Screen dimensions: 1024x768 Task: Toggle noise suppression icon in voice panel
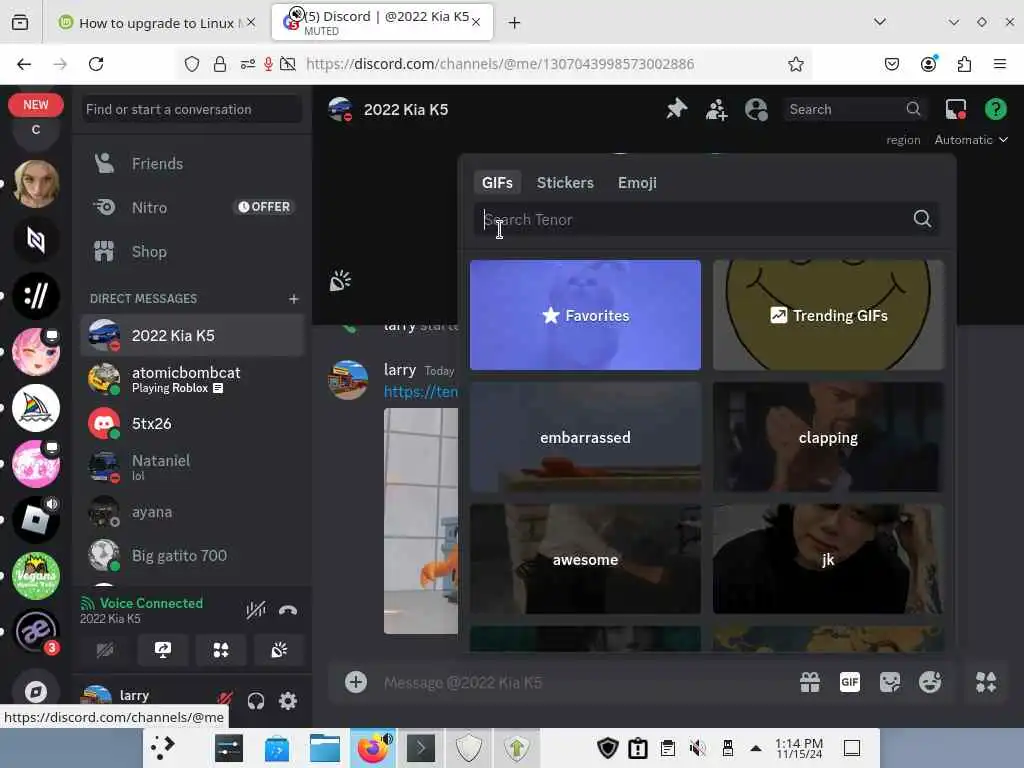255,611
